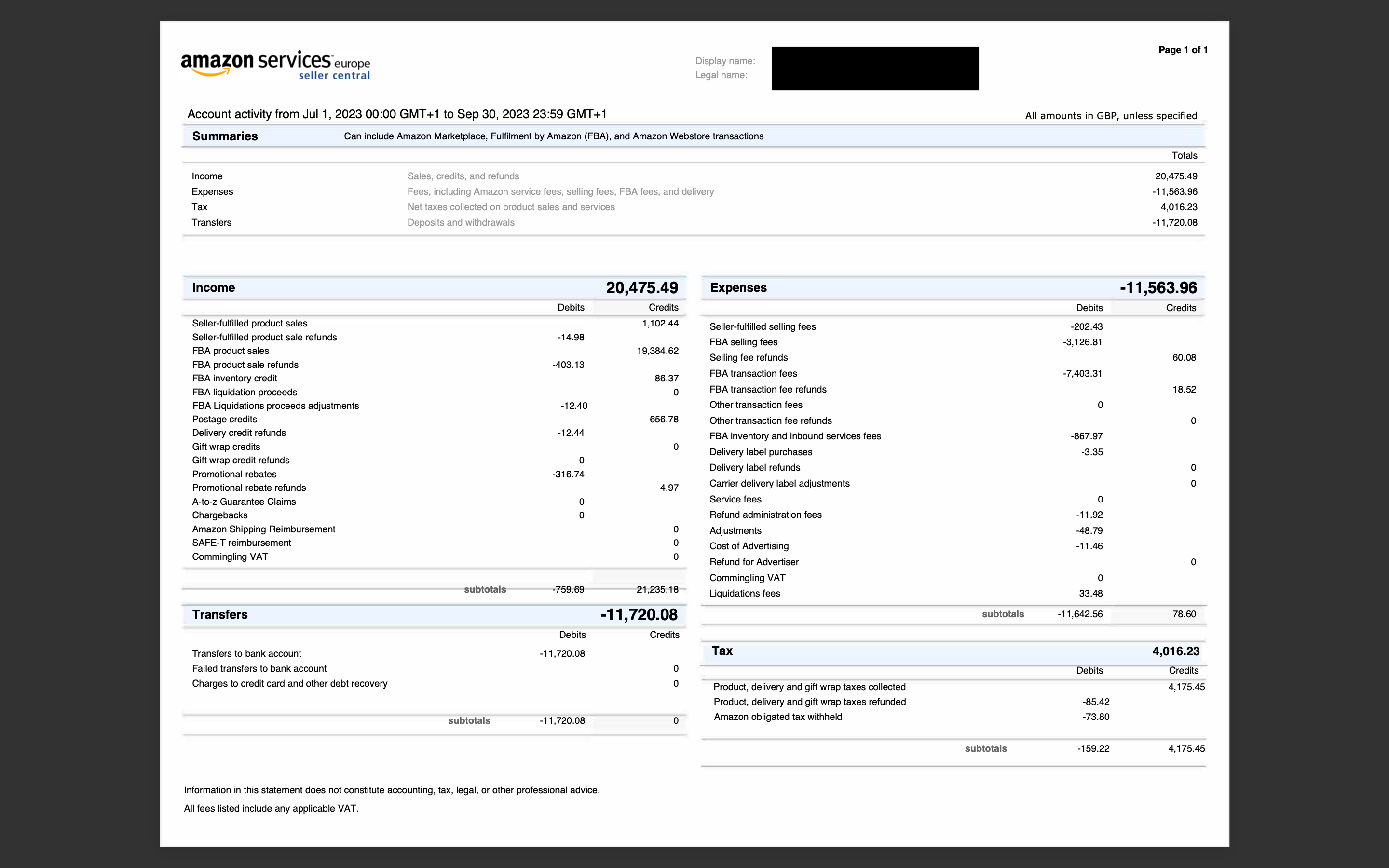Click Income debits subtotal -759.69
Screen dimensions: 1389x868
pyautogui.click(x=568, y=590)
